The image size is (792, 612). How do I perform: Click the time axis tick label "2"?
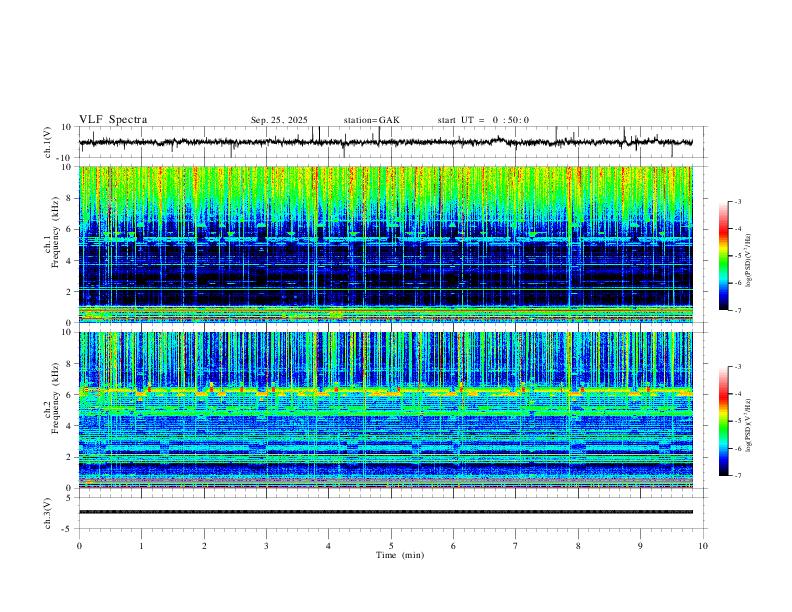pyautogui.click(x=204, y=546)
